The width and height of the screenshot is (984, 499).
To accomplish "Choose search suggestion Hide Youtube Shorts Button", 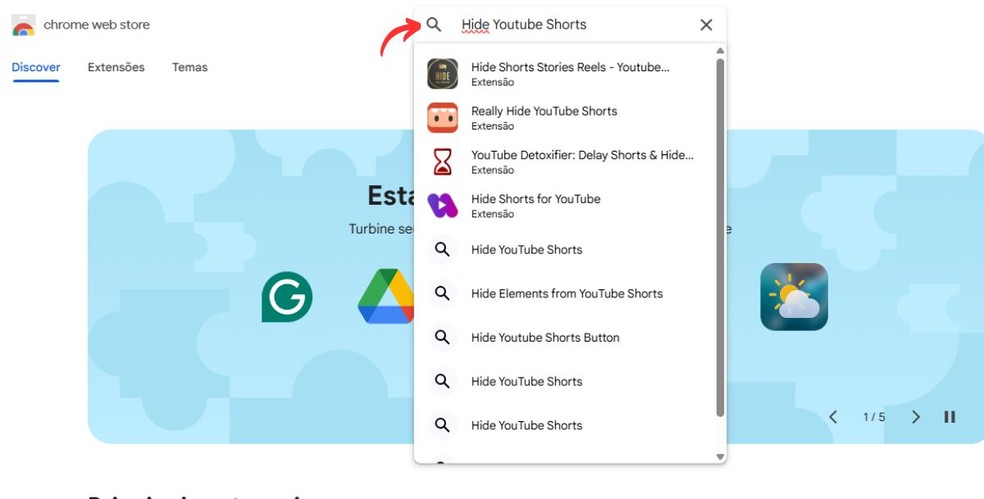I will (565, 338).
